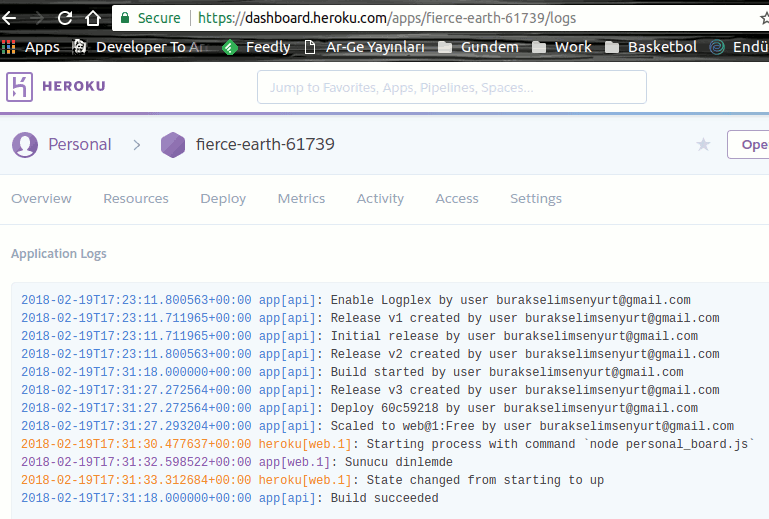Open the Chrome Apps grid shortcut
The height and width of the screenshot is (519, 769).
(x=9, y=47)
